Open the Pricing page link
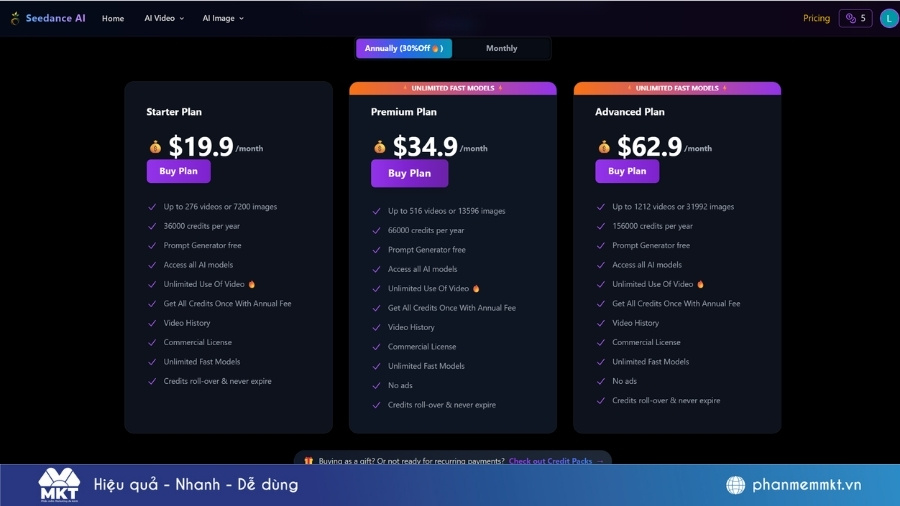This screenshot has height=506, width=900. 816,18
